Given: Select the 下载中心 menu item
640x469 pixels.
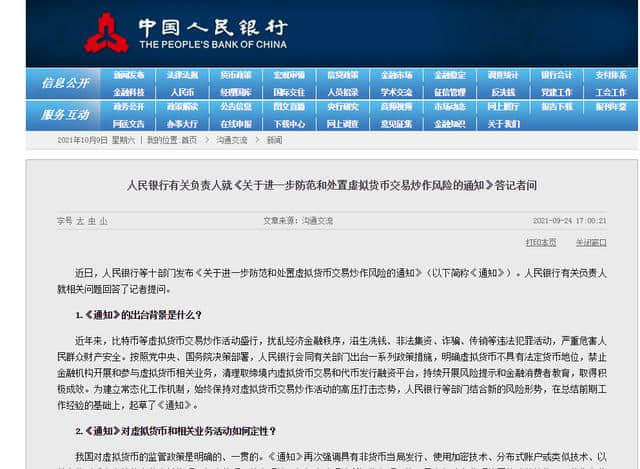Looking at the screenshot, I should tap(289, 124).
